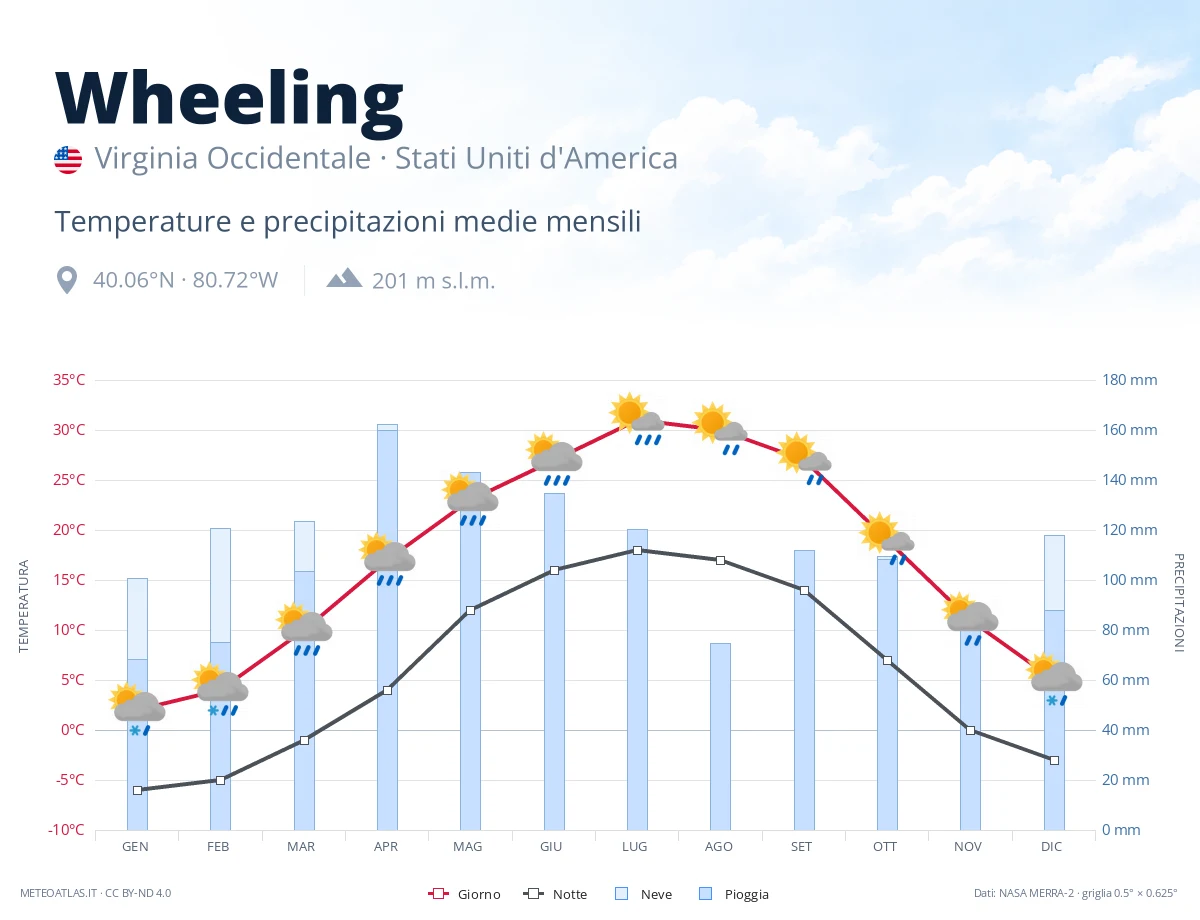Click the December snow-rain weather icon
The image size is (1200, 920).
pyautogui.click(x=1055, y=681)
